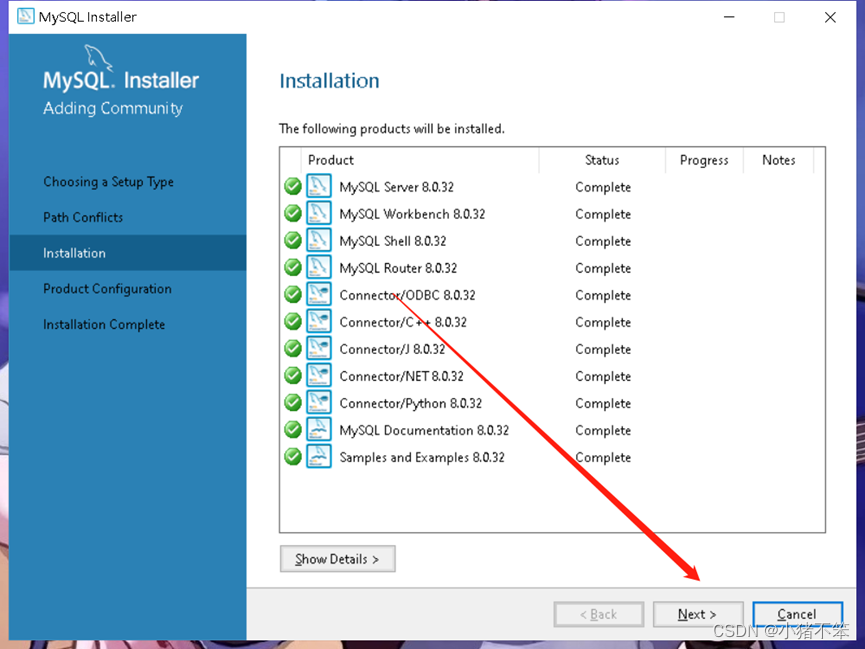This screenshot has height=649, width=865.
Task: Click Complete status for MySQL Workbench
Action: pos(603,214)
